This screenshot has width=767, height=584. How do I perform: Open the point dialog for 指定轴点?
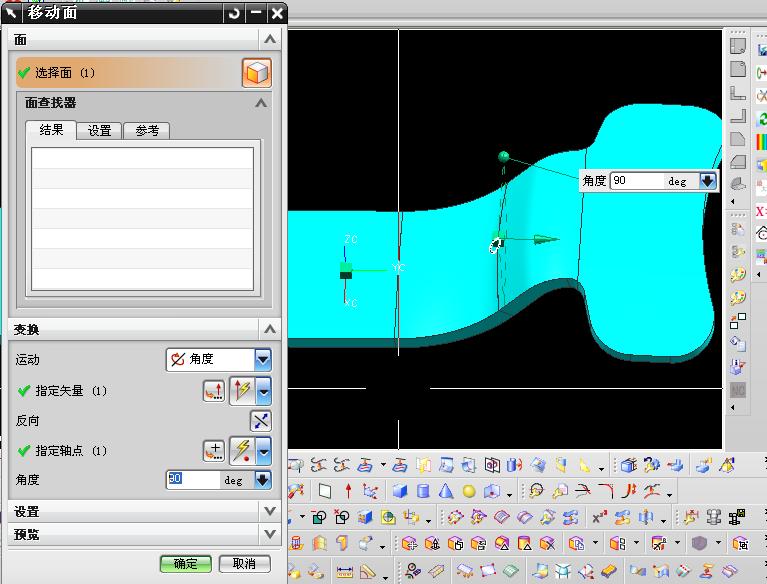(214, 450)
